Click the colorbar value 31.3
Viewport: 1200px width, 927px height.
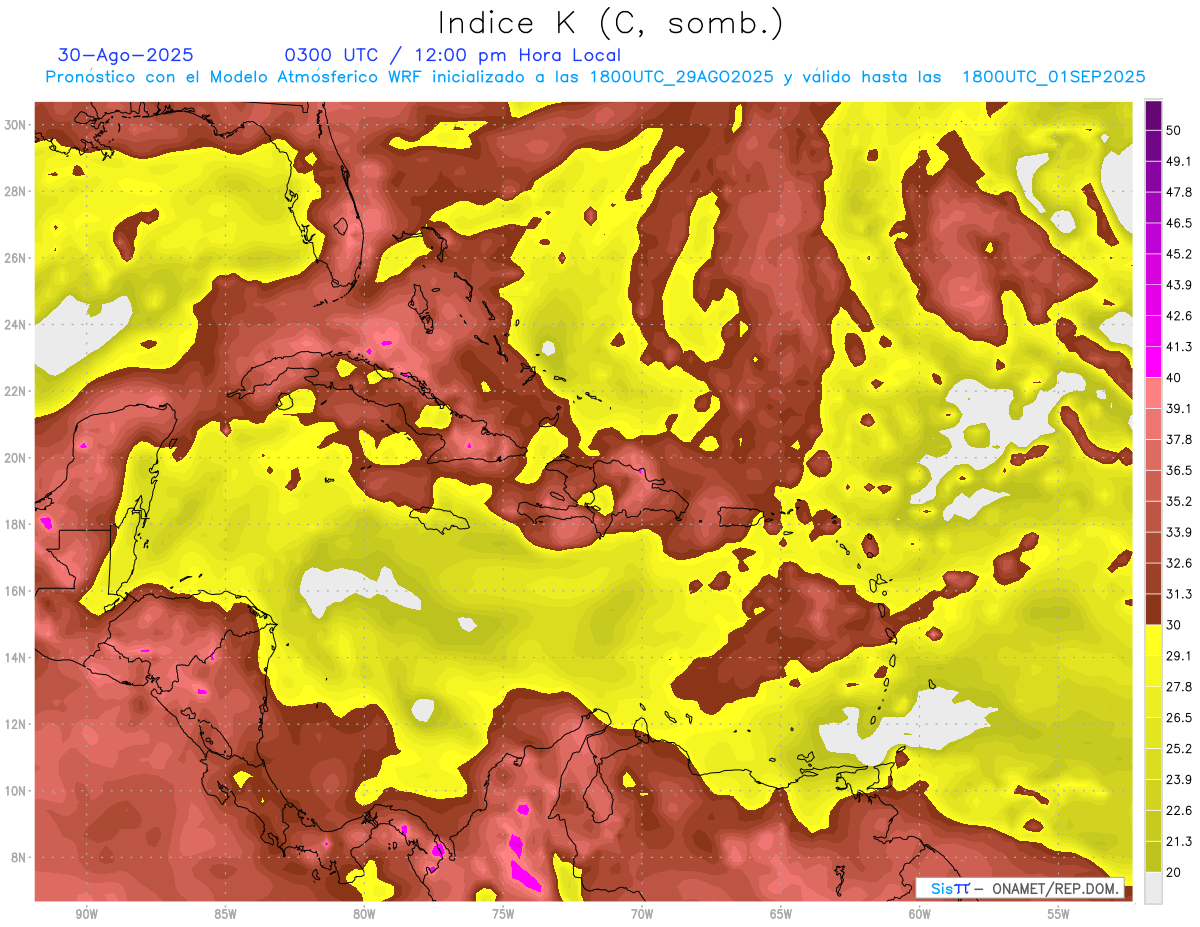[1178, 594]
